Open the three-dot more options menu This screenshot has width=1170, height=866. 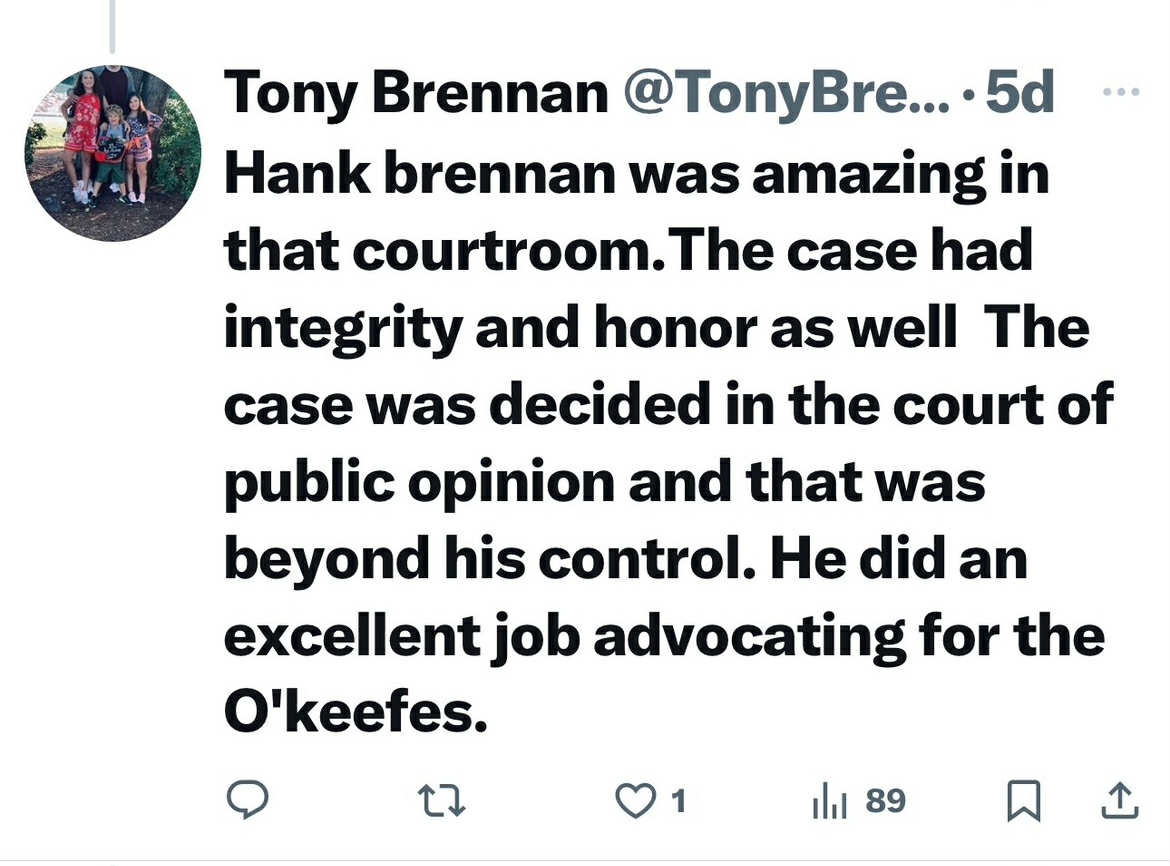[x=1121, y=92]
